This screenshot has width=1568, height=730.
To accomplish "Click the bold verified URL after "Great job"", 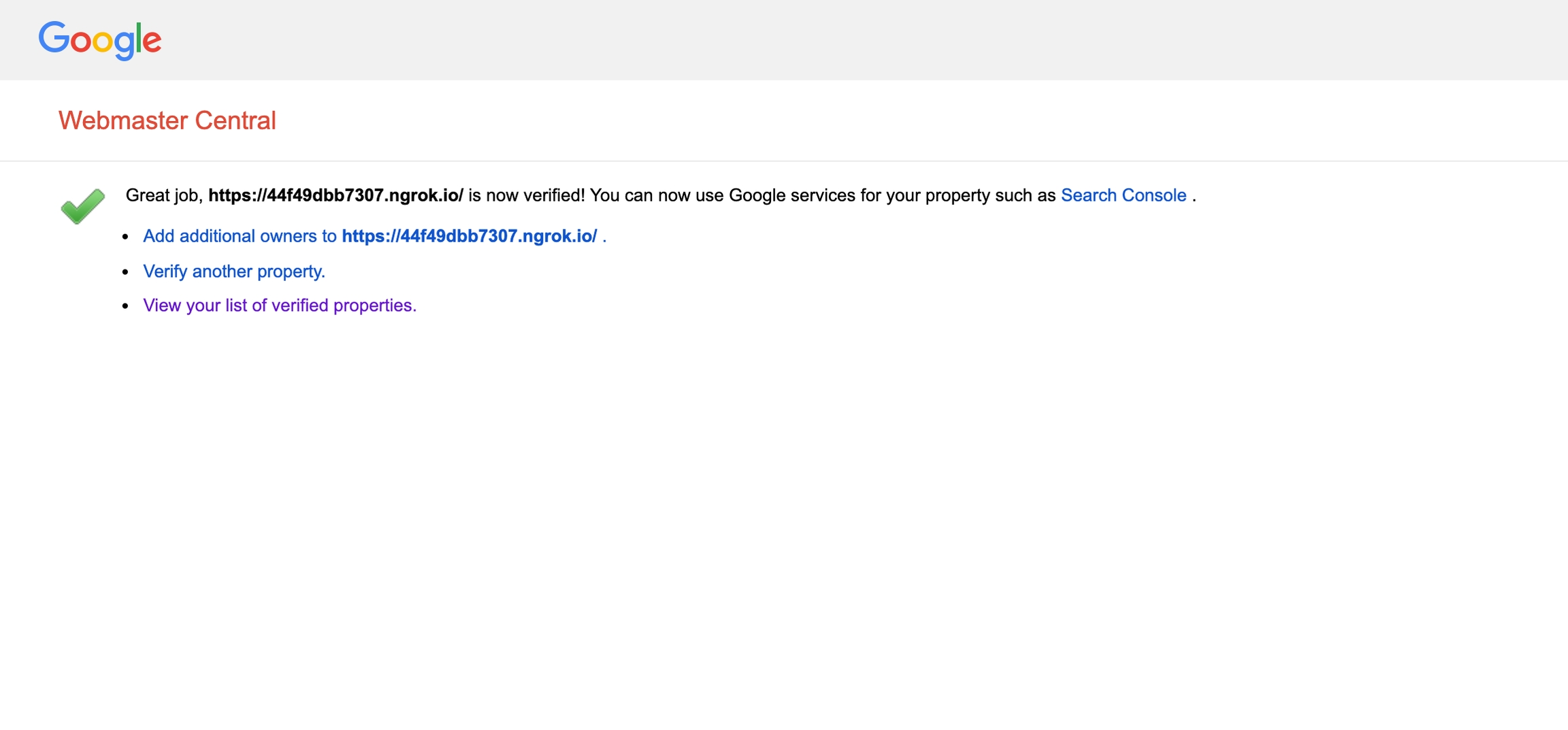I will pos(336,195).
